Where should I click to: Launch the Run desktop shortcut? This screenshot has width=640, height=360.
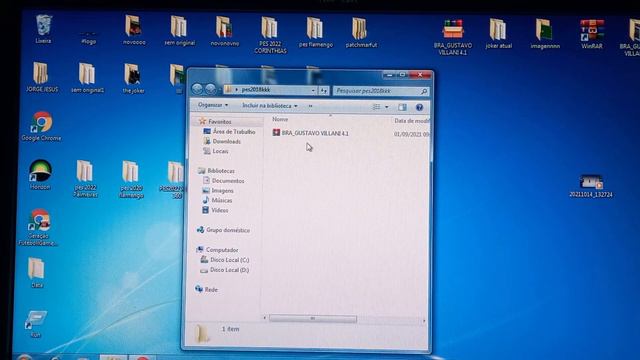click(36, 324)
